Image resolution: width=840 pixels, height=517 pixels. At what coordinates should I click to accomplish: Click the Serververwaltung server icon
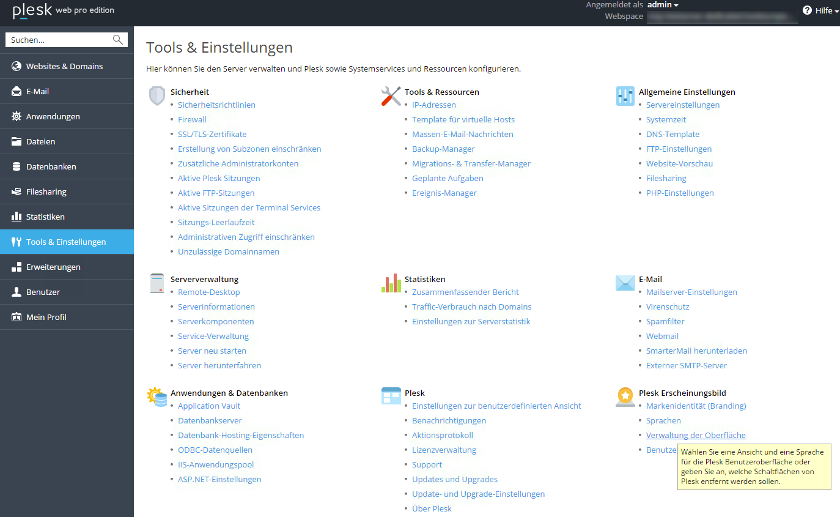click(157, 283)
